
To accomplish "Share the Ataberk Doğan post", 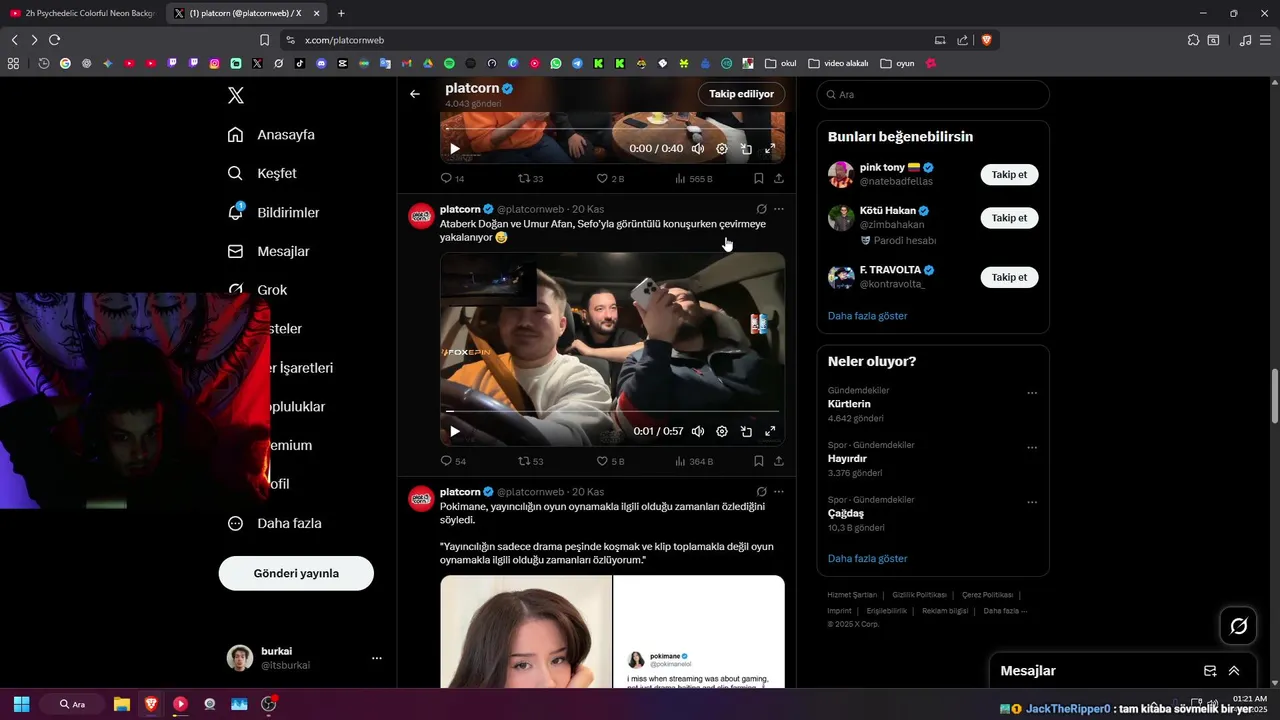I will [778, 461].
